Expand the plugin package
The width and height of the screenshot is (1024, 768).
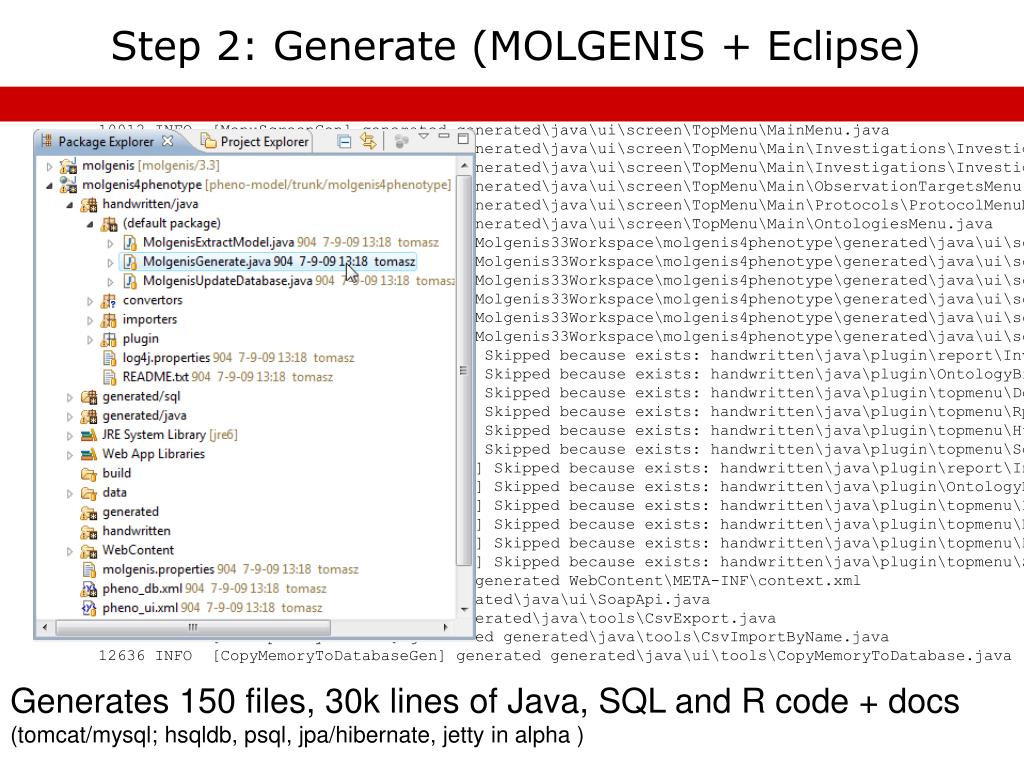[x=89, y=340]
